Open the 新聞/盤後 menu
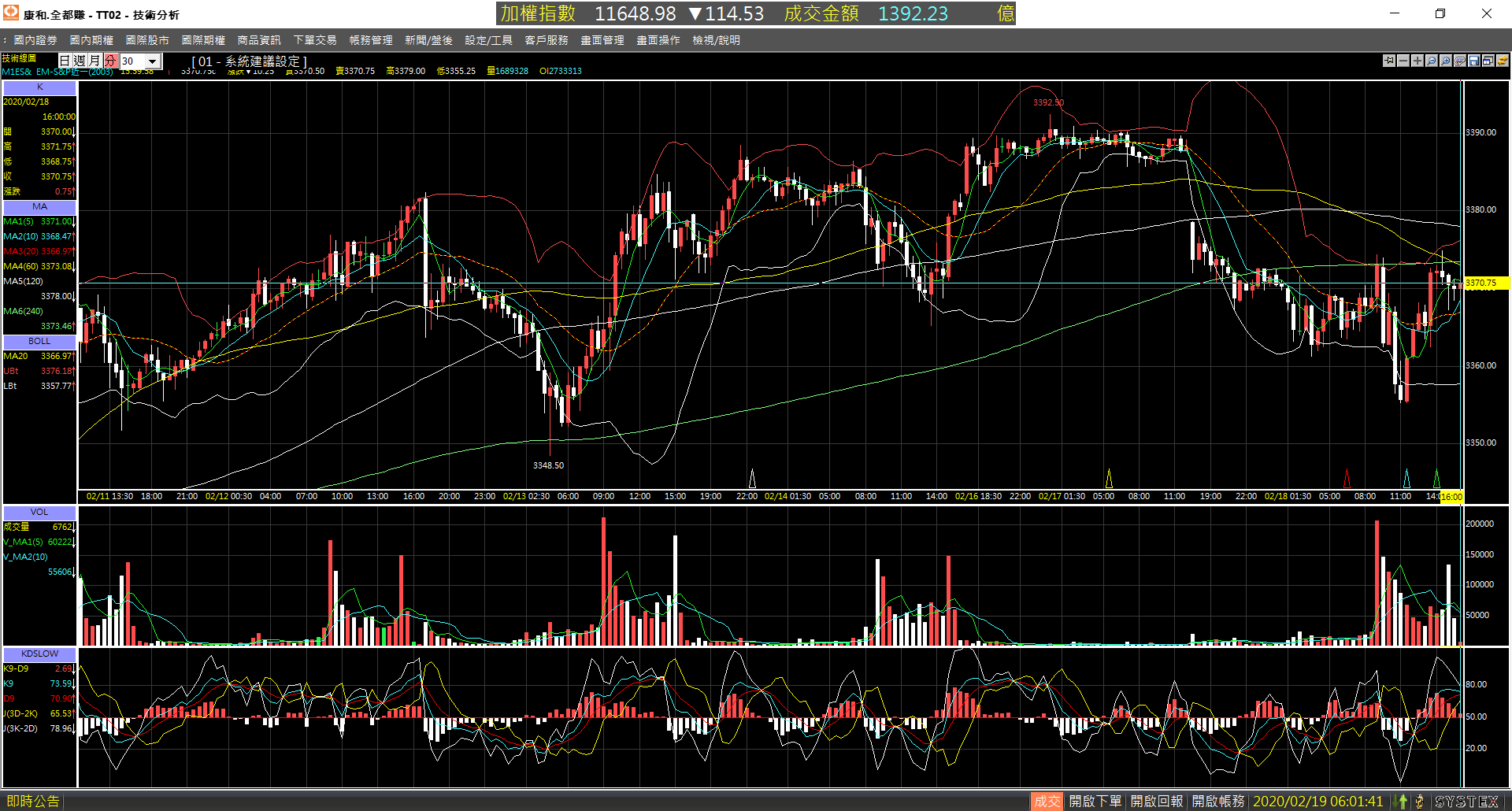The height and width of the screenshot is (811, 1512). 428,40
